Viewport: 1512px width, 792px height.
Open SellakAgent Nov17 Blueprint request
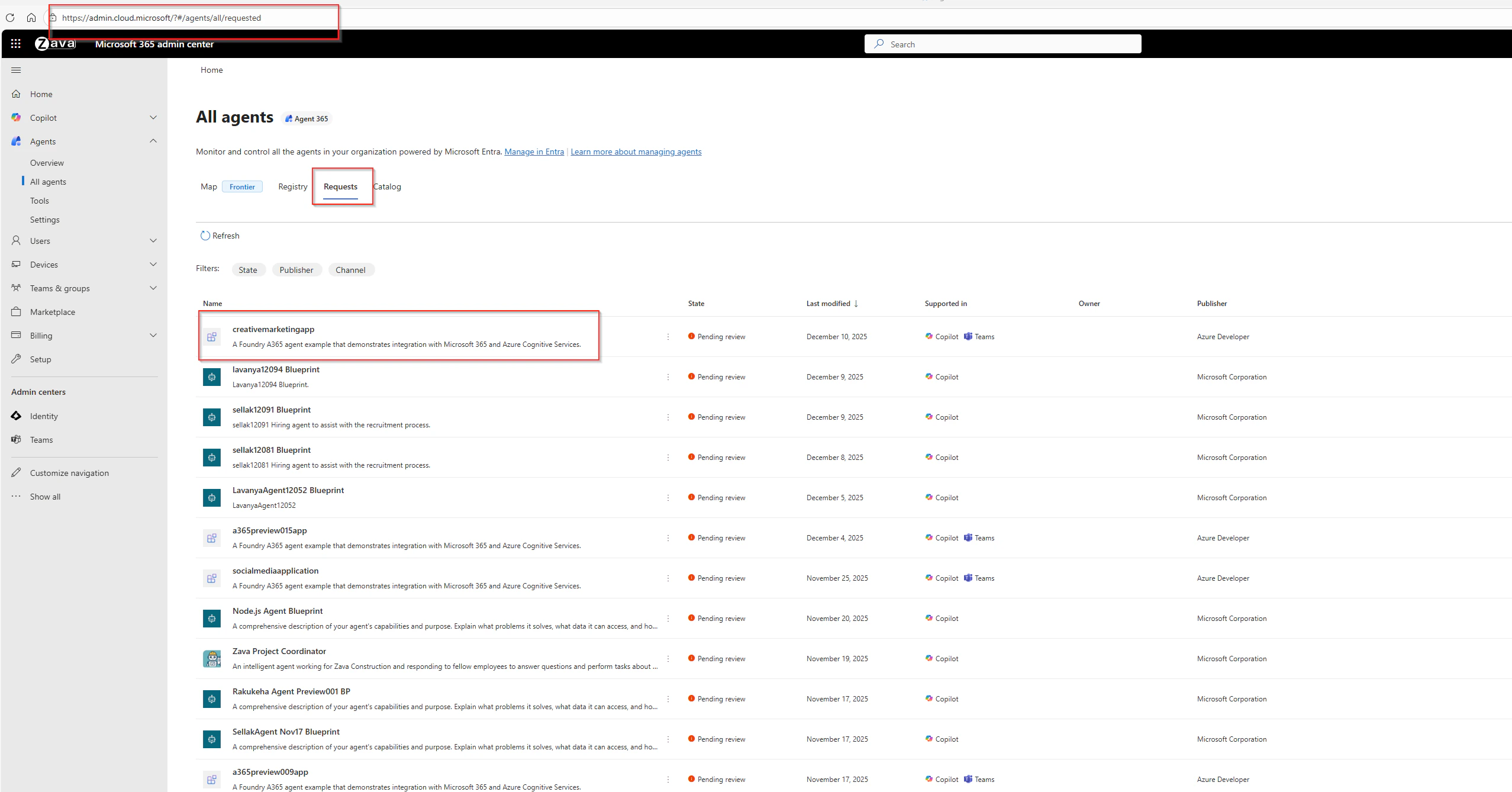tap(286, 732)
